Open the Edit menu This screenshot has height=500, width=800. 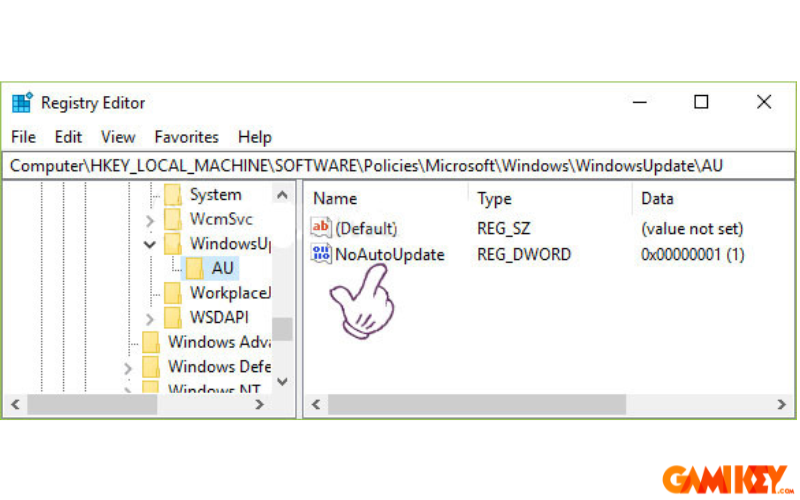tap(68, 137)
